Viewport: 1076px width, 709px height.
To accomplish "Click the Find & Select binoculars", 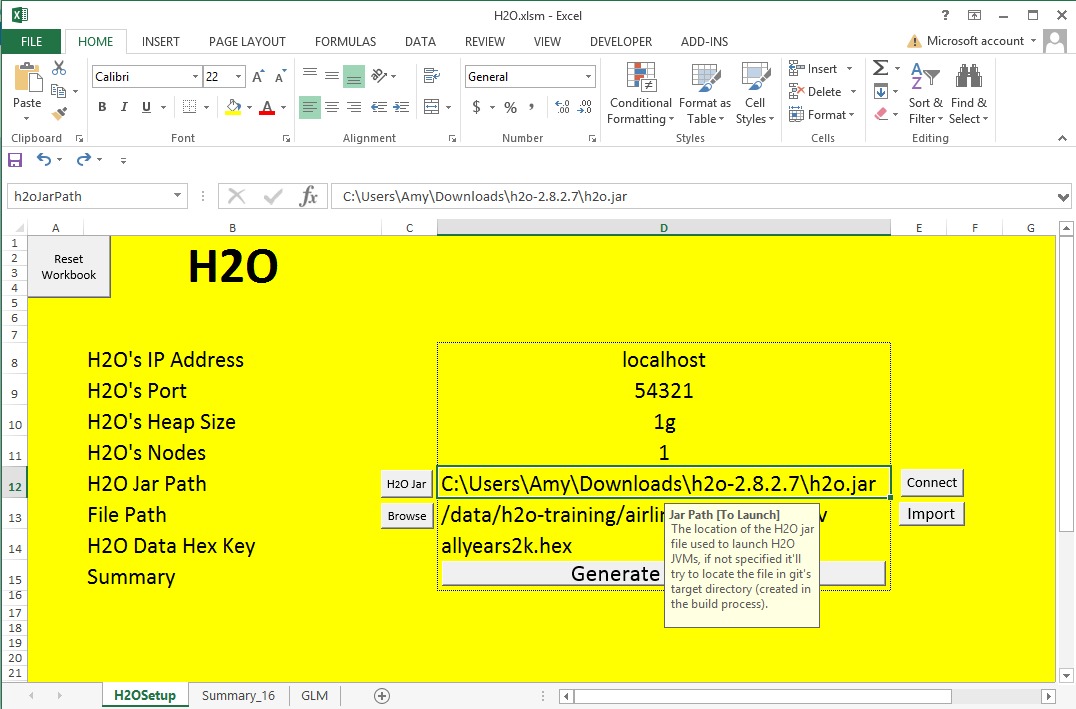I will [968, 95].
